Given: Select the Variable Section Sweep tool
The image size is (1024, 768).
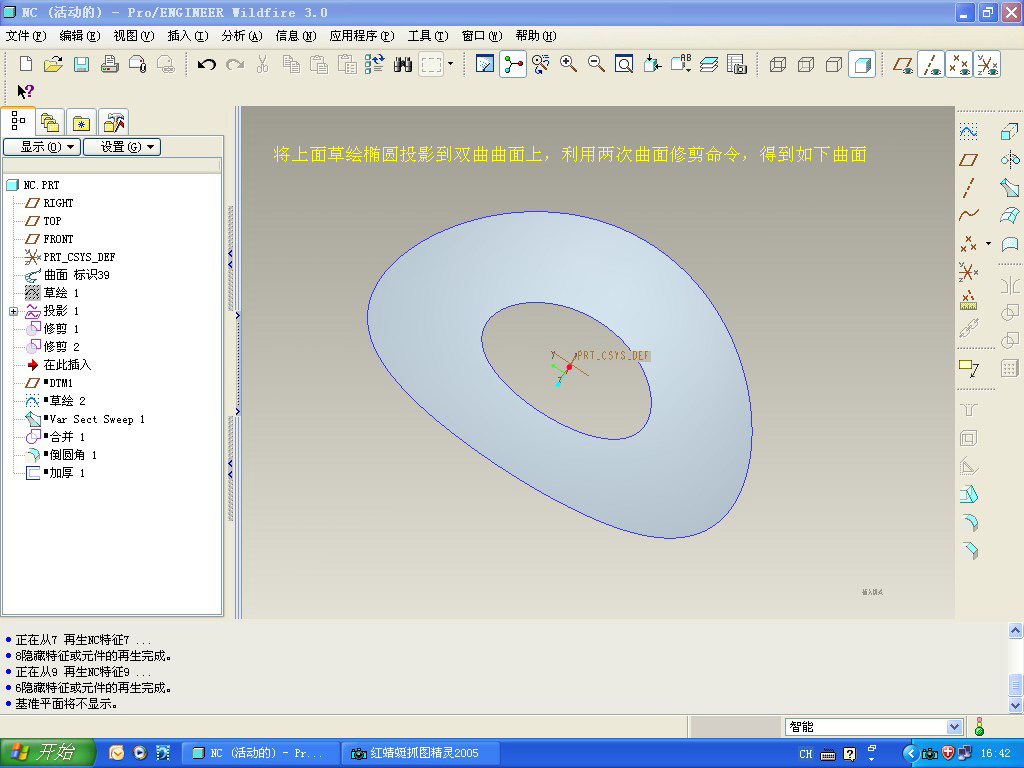Looking at the screenshot, I should coord(1010,188).
